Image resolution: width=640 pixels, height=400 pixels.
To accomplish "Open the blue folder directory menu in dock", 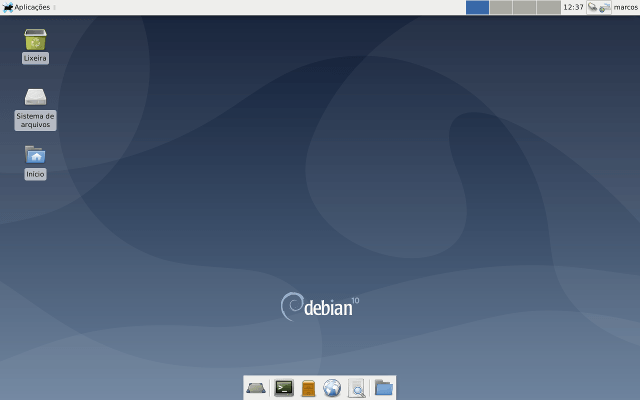I will (x=384, y=388).
